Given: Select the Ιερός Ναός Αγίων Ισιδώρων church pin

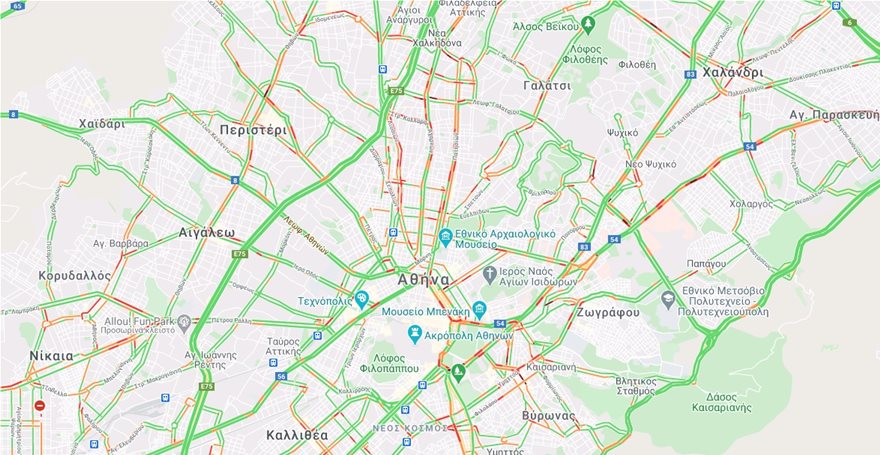Looking at the screenshot, I should click(490, 274).
